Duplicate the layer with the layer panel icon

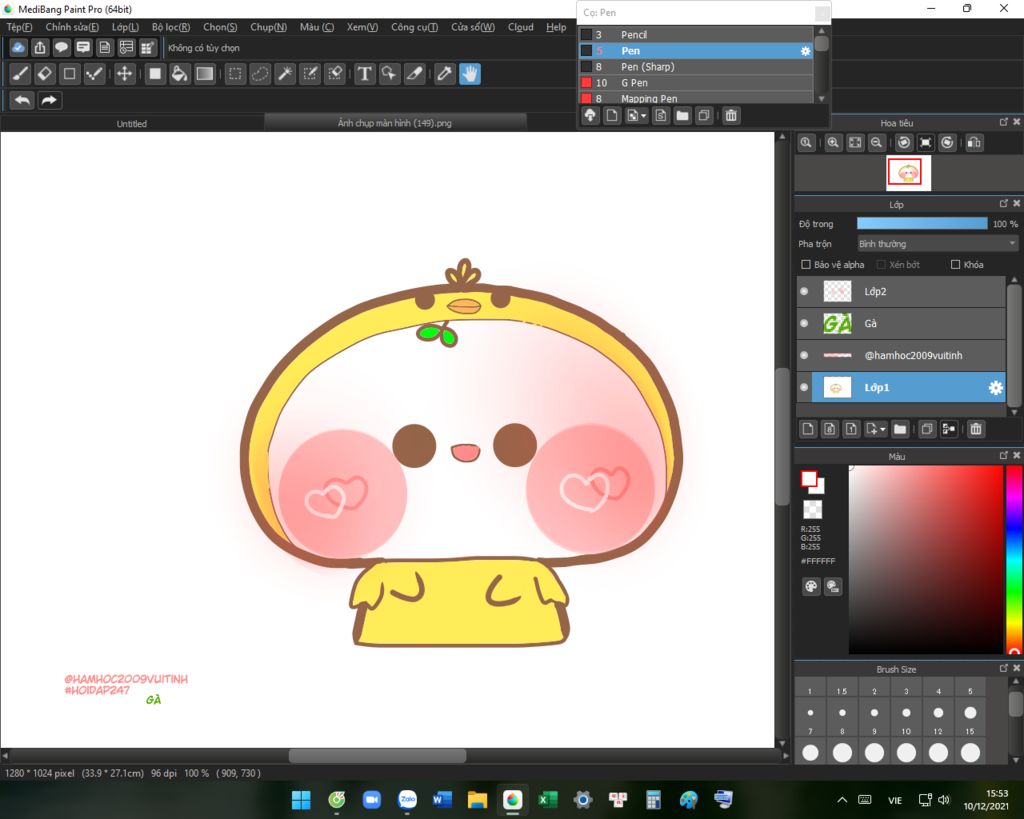pyautogui.click(x=927, y=429)
